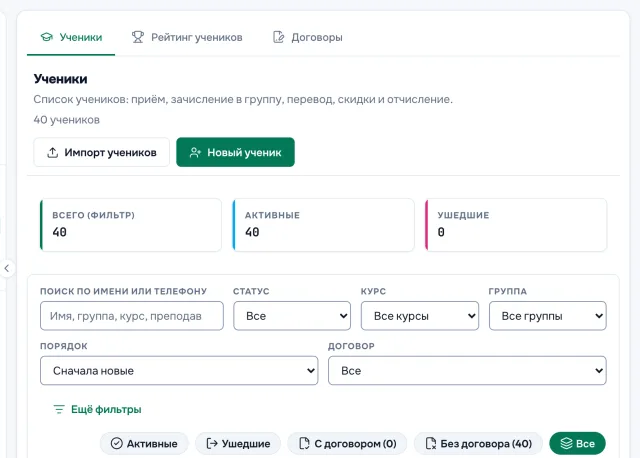Image resolution: width=640 pixels, height=458 pixels.
Task: Filter by Ушедшие chip
Action: pyautogui.click(x=238, y=444)
